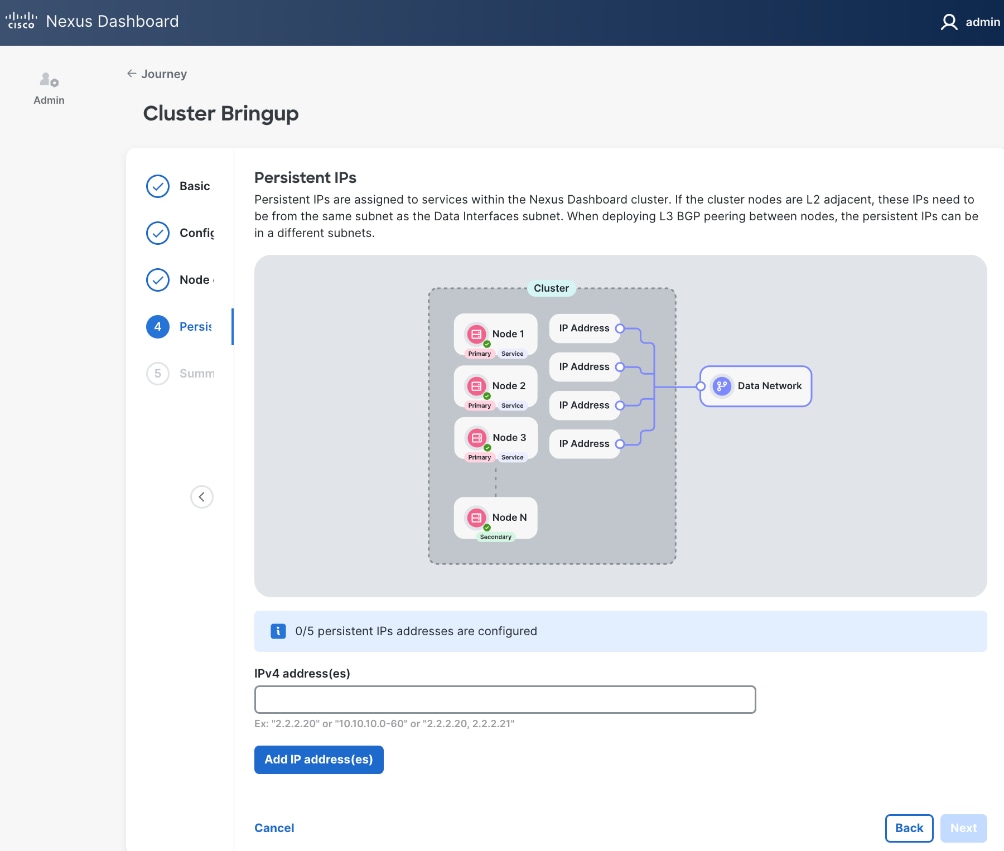Select the Admin sidebar icon
Viewport: 1004px width, 851px height.
pyautogui.click(x=48, y=80)
